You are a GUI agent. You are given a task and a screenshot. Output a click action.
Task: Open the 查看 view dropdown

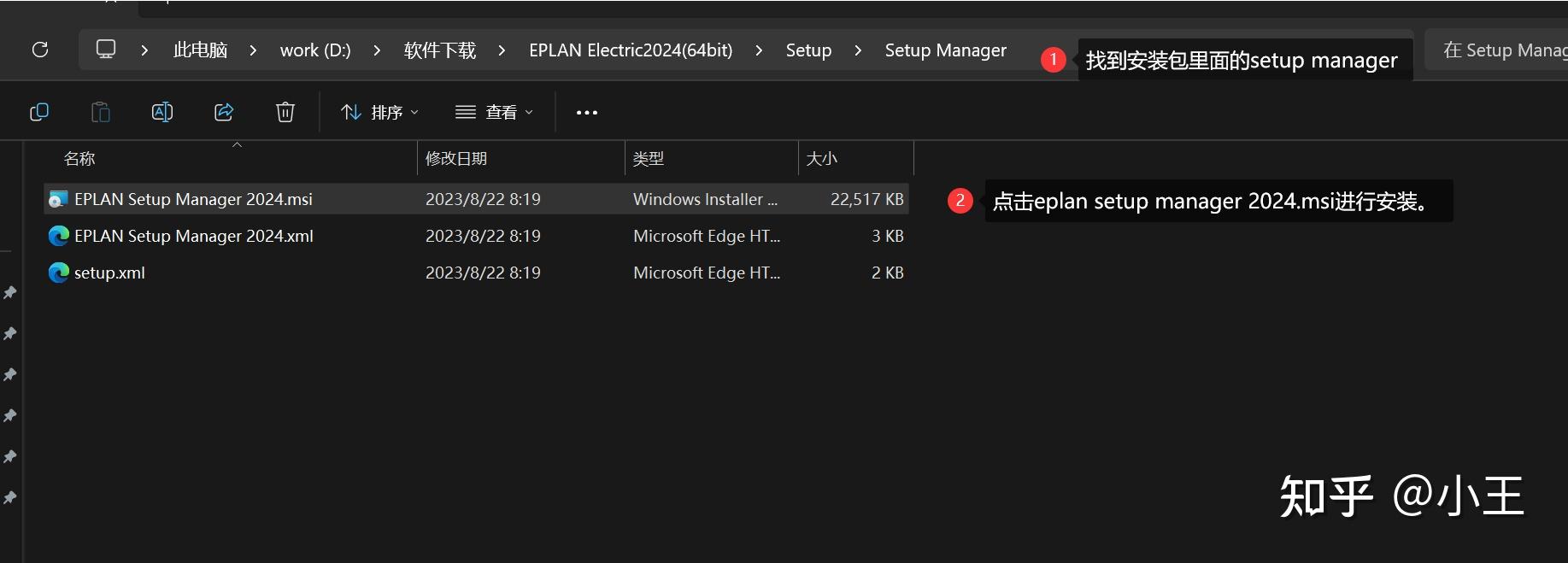pyautogui.click(x=494, y=112)
